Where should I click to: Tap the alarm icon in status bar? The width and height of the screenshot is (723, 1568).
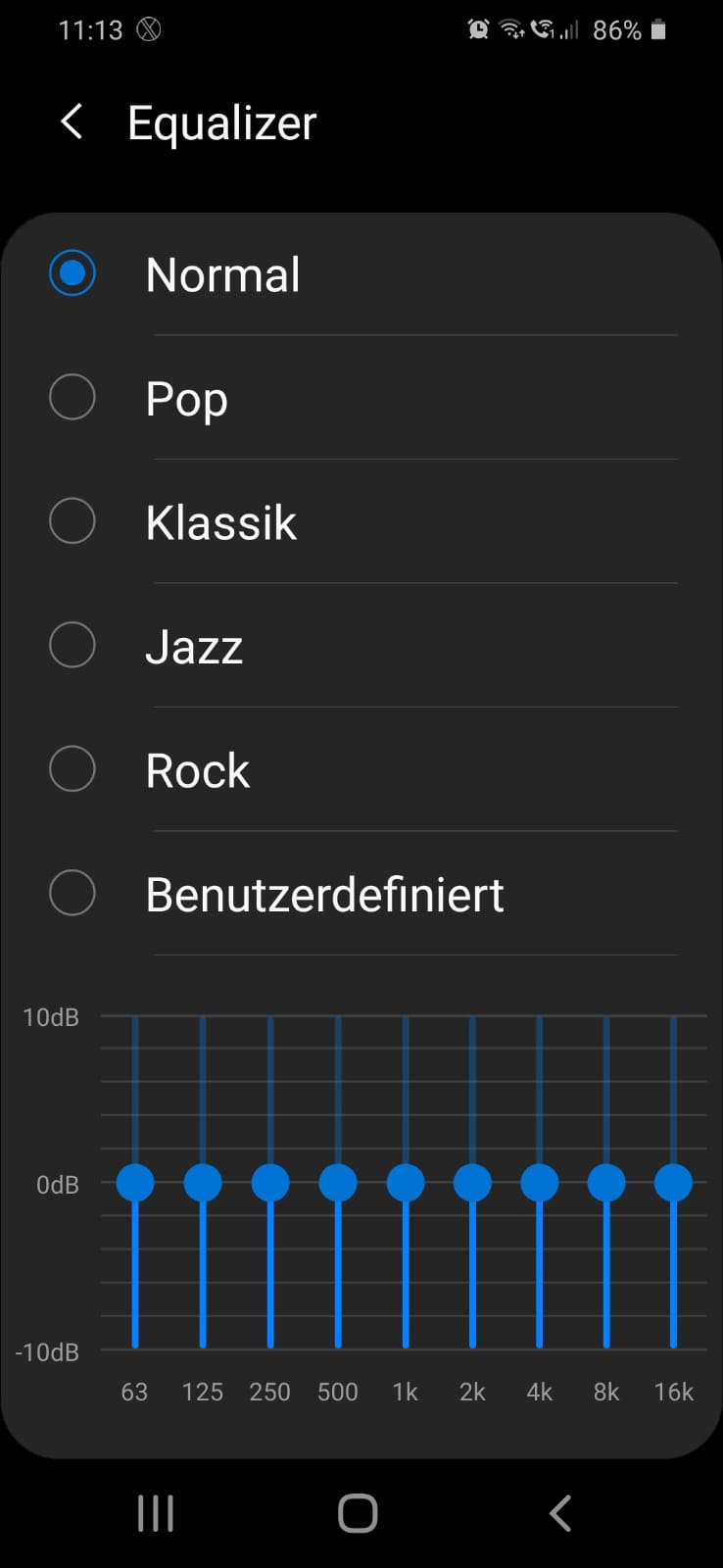(478, 30)
